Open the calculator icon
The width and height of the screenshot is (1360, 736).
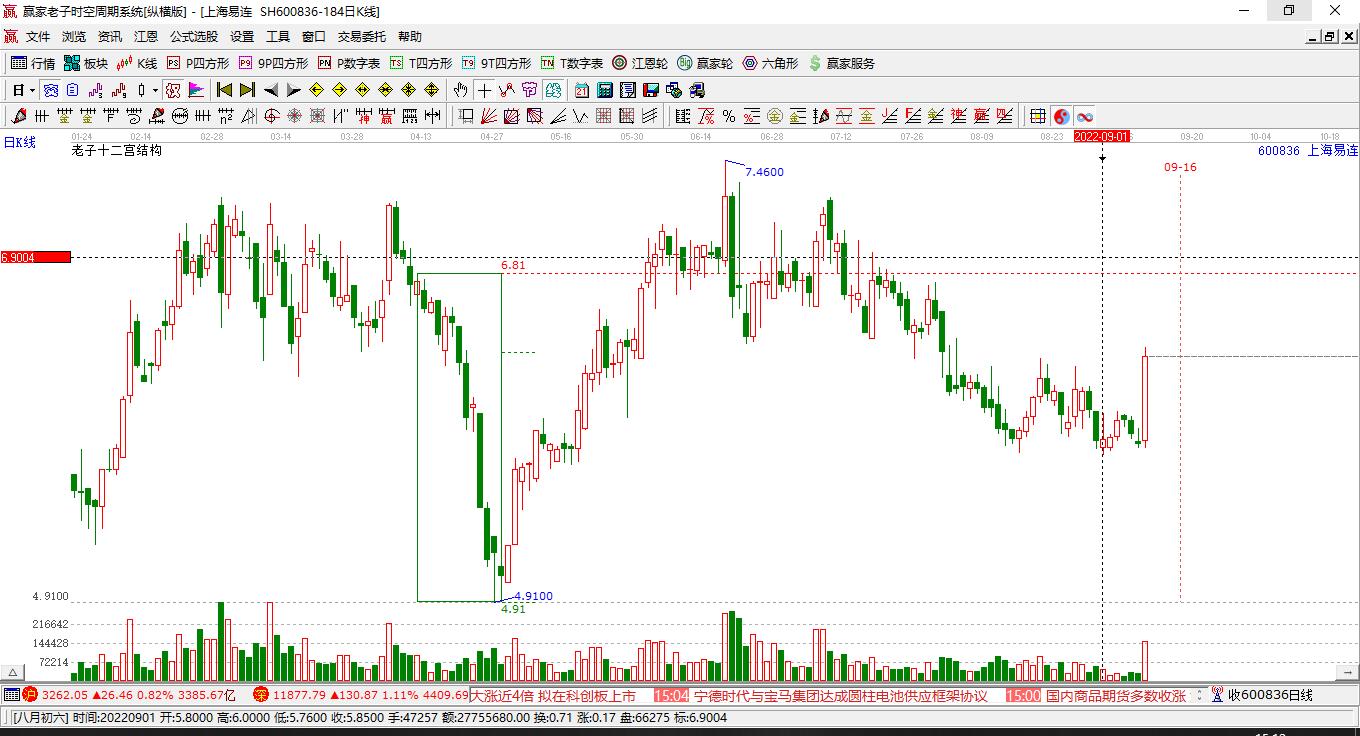pyautogui.click(x=604, y=90)
